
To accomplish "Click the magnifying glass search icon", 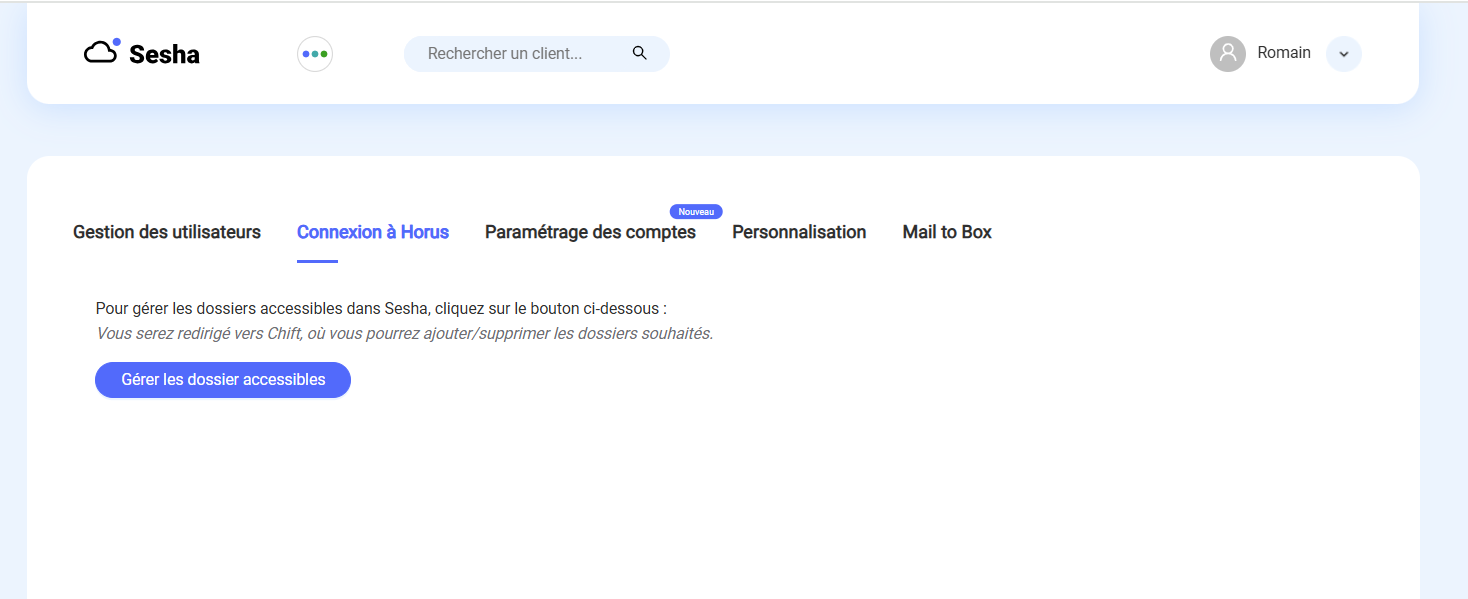I will (x=640, y=53).
